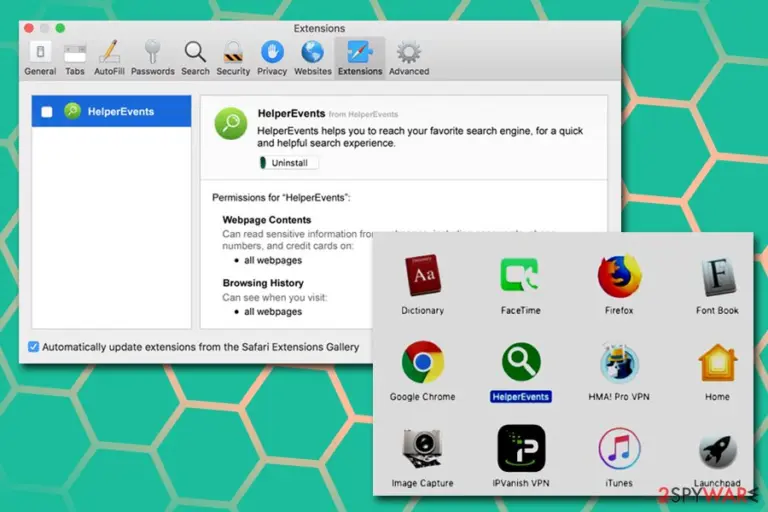The height and width of the screenshot is (512, 768).
Task: Select HelperEvents in the extensions list
Action: (111, 111)
